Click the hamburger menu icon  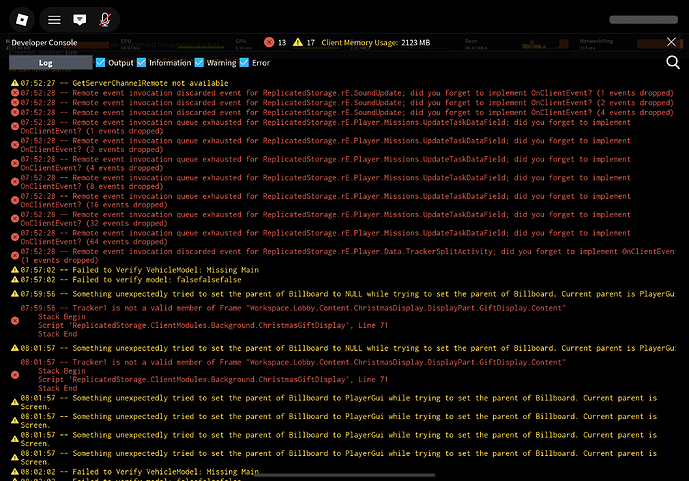pyautogui.click(x=54, y=19)
